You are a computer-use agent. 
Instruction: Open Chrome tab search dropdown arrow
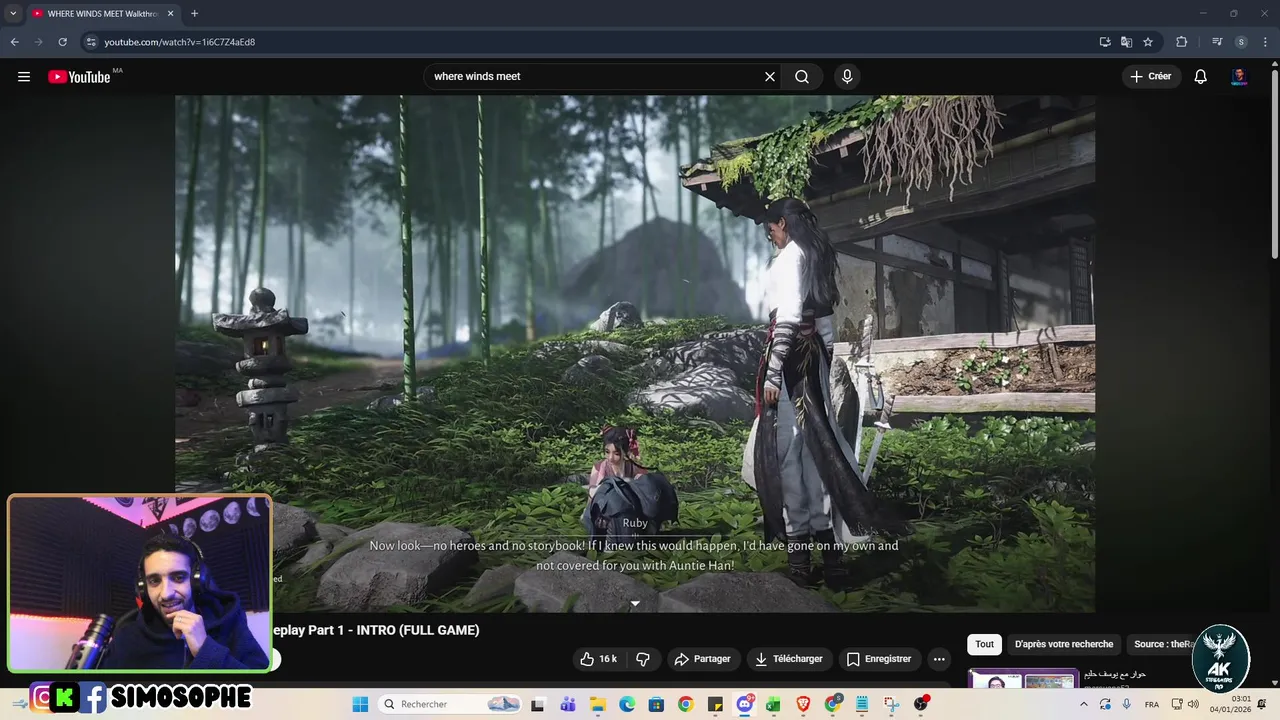point(13,14)
